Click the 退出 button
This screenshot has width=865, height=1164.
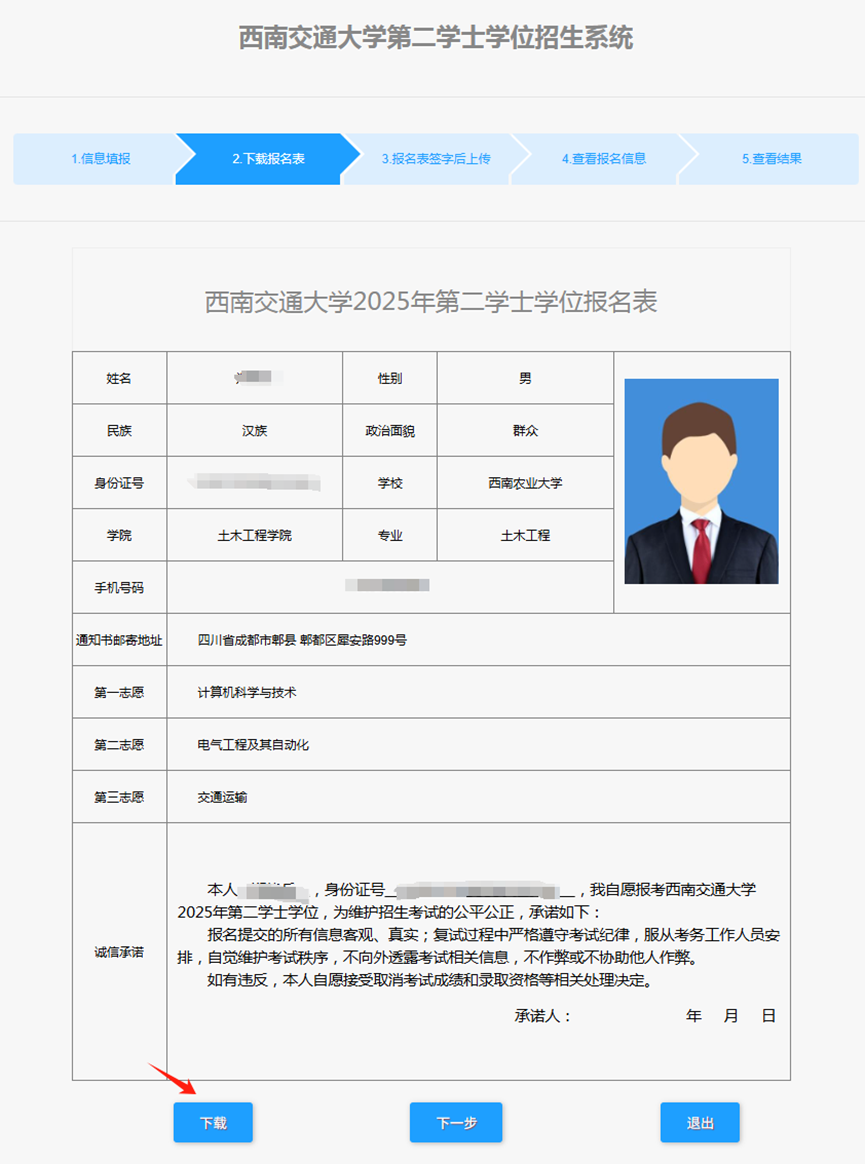click(700, 1123)
